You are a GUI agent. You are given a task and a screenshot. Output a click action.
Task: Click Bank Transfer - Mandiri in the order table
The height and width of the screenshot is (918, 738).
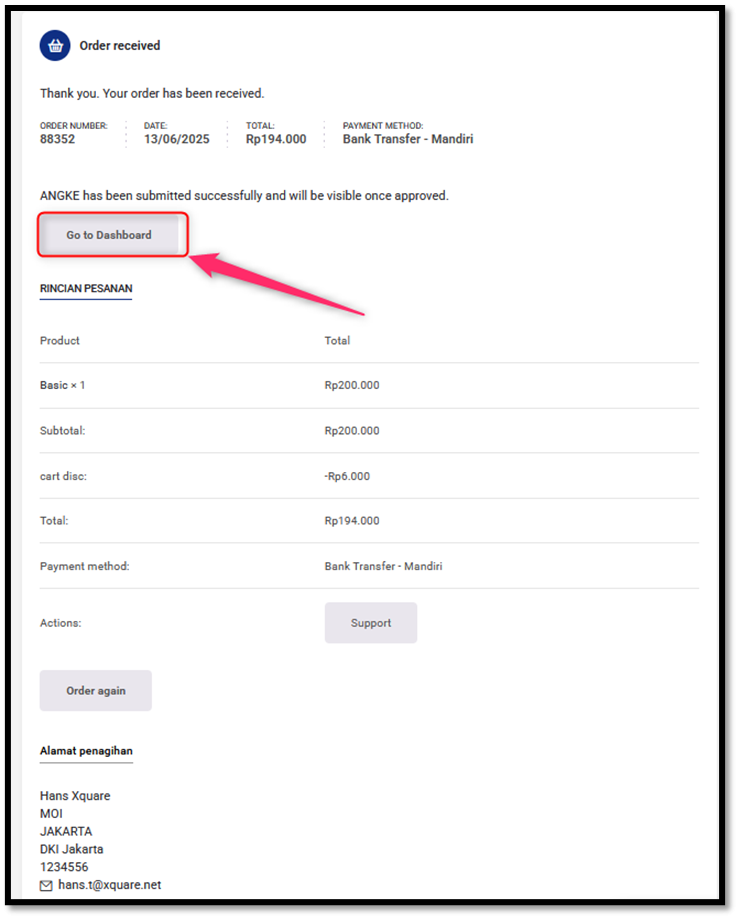[x=383, y=566]
